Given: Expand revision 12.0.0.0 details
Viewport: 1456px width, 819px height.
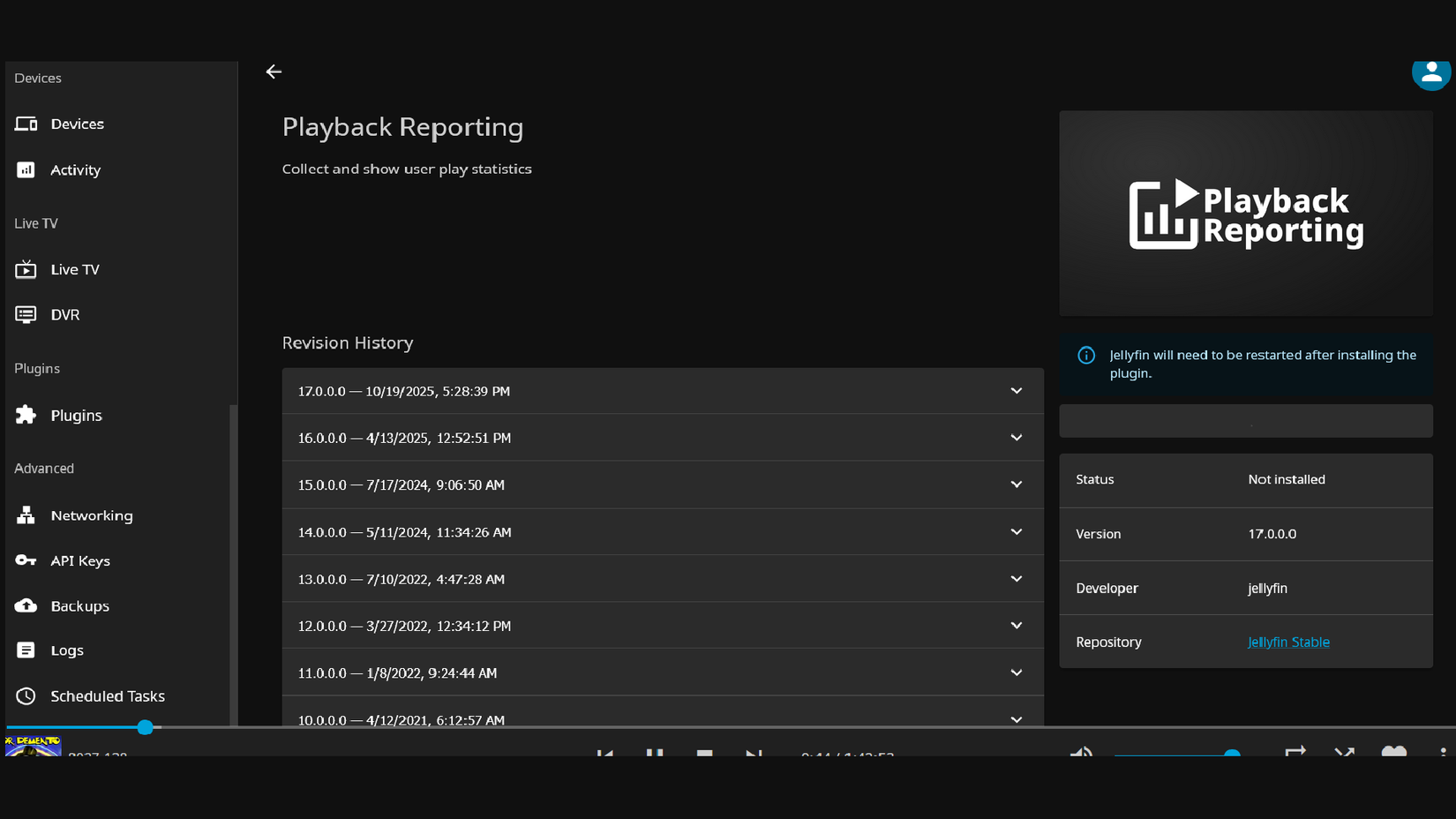Looking at the screenshot, I should [663, 626].
